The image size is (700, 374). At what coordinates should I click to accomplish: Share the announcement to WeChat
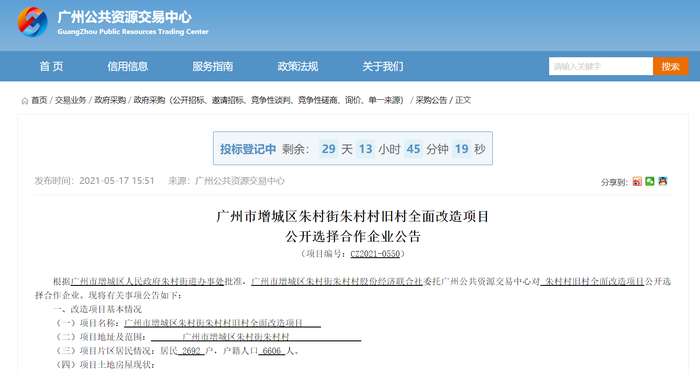point(650,181)
